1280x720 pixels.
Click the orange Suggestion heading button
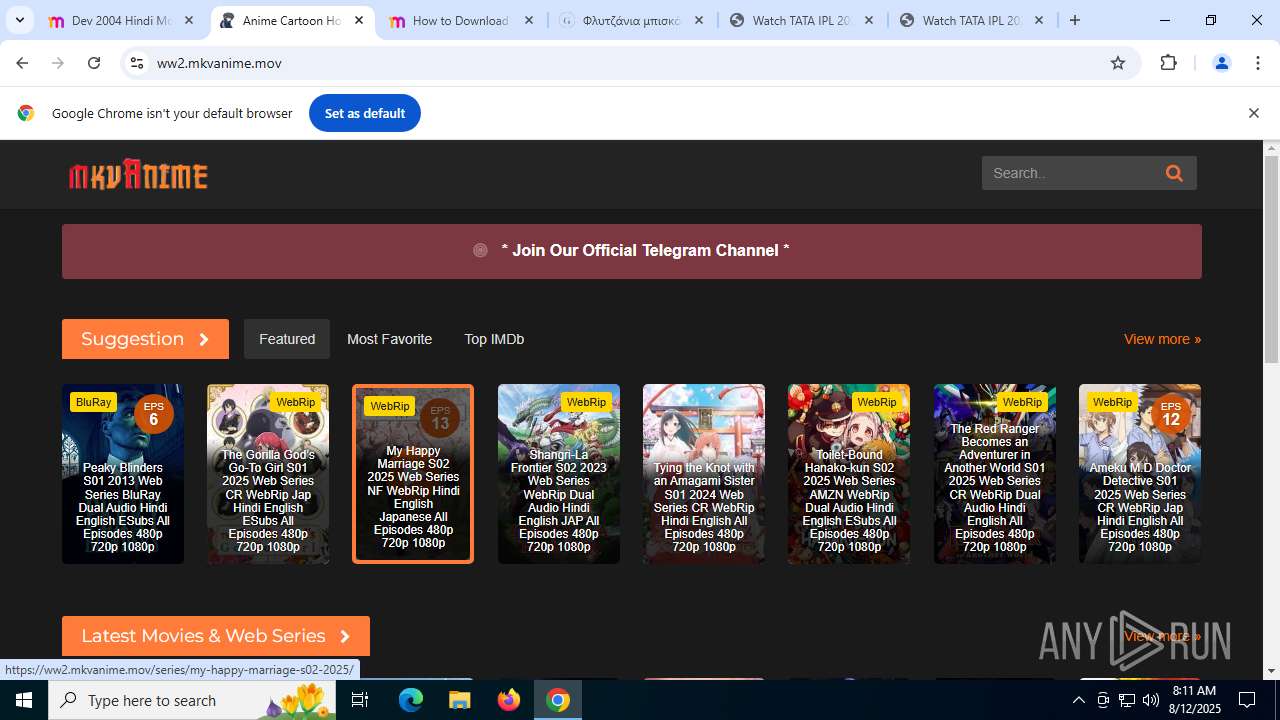145,339
